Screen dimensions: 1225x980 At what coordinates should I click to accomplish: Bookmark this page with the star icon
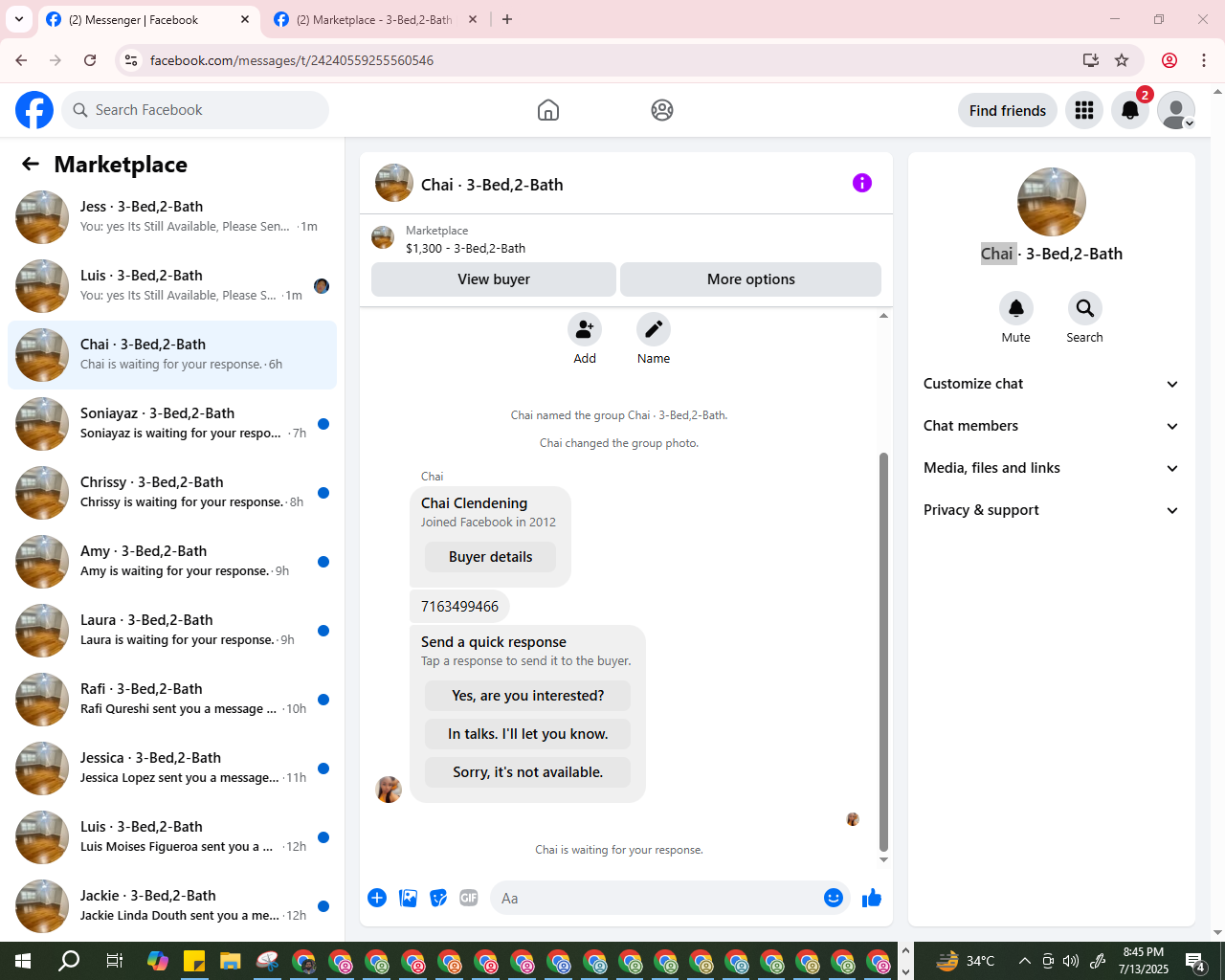(x=1122, y=60)
